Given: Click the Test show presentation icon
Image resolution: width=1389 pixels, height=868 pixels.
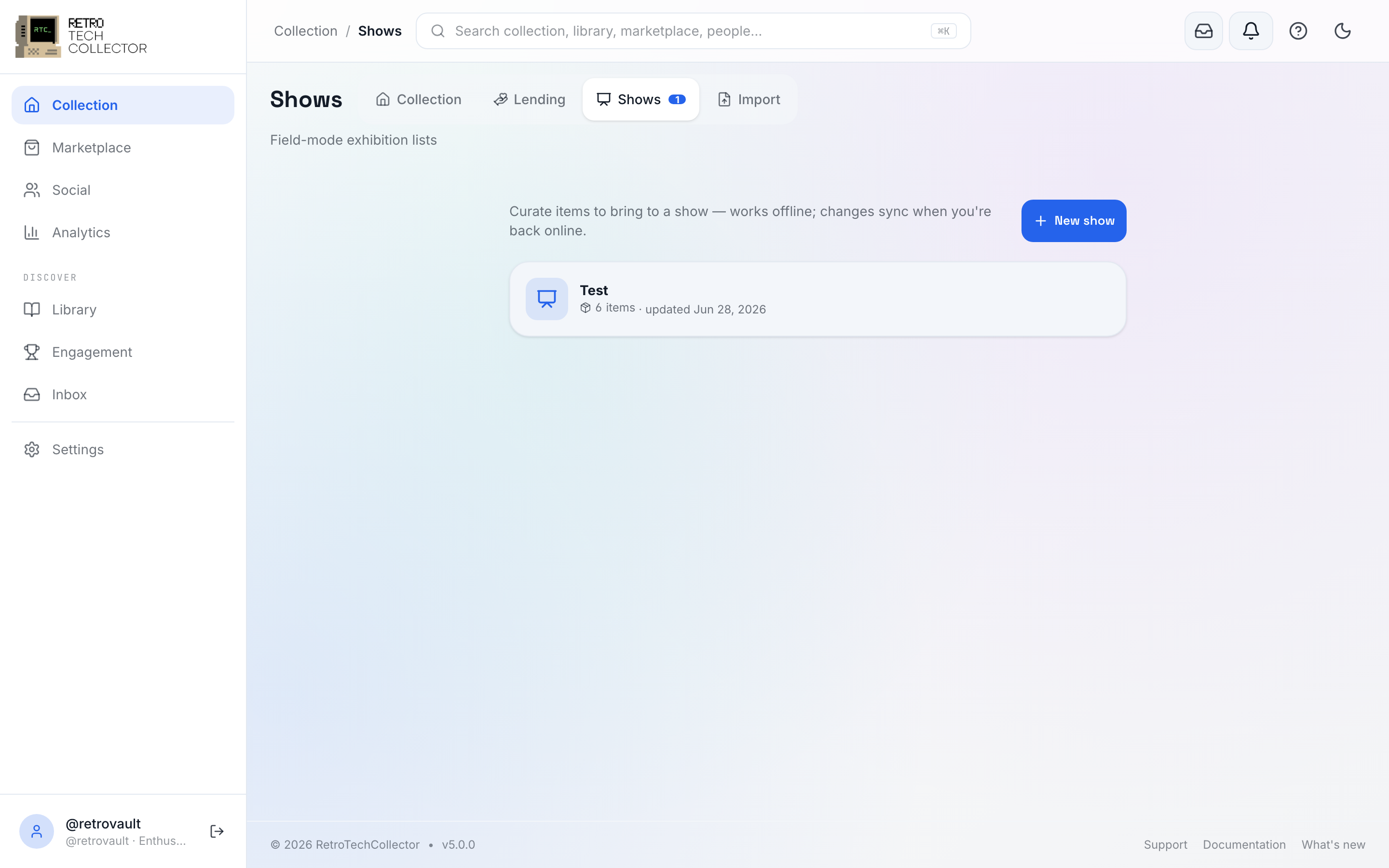Looking at the screenshot, I should (x=546, y=299).
